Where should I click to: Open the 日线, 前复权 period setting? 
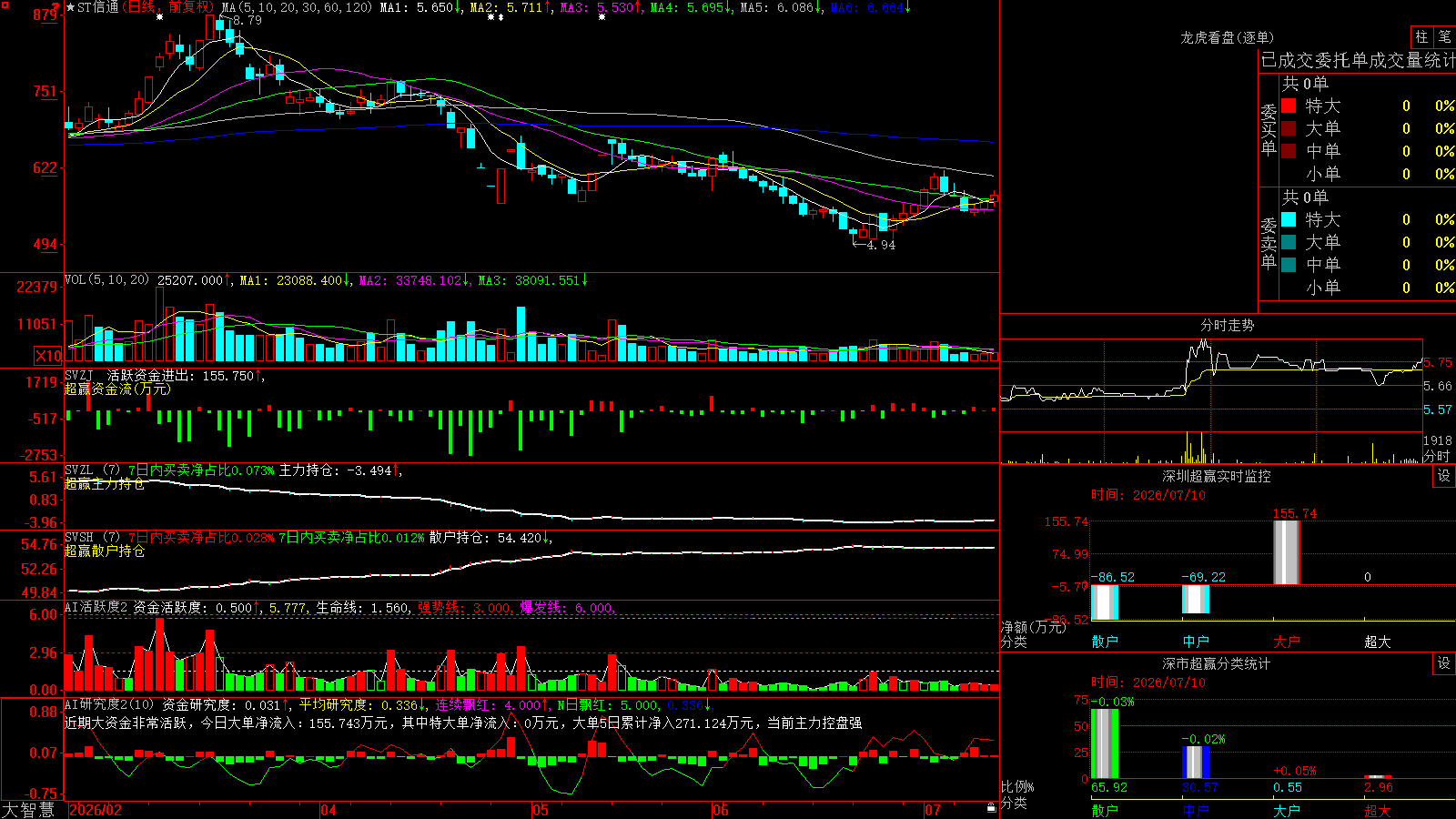(168, 7)
